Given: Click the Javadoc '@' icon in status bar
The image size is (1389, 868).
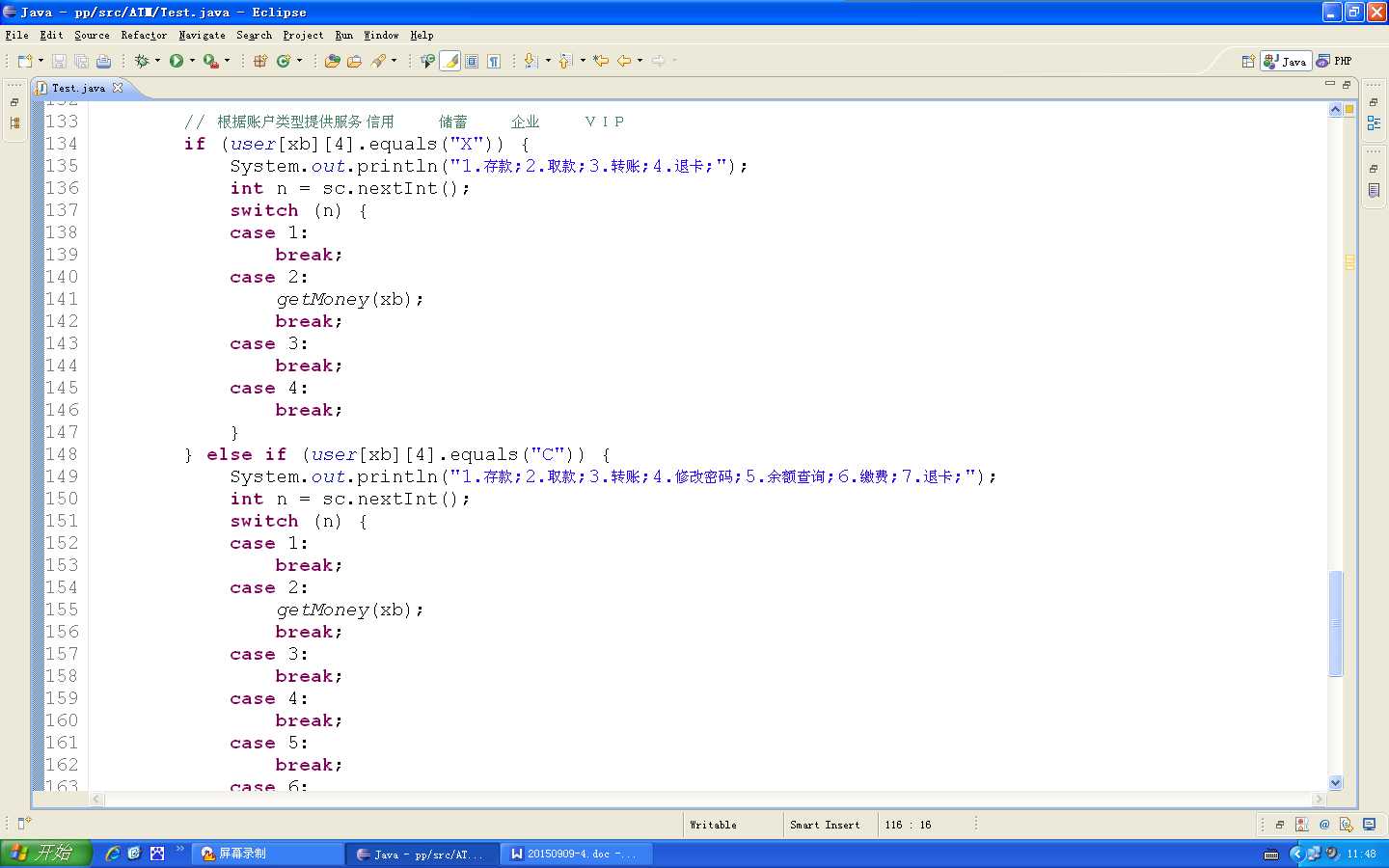Looking at the screenshot, I should [1324, 825].
